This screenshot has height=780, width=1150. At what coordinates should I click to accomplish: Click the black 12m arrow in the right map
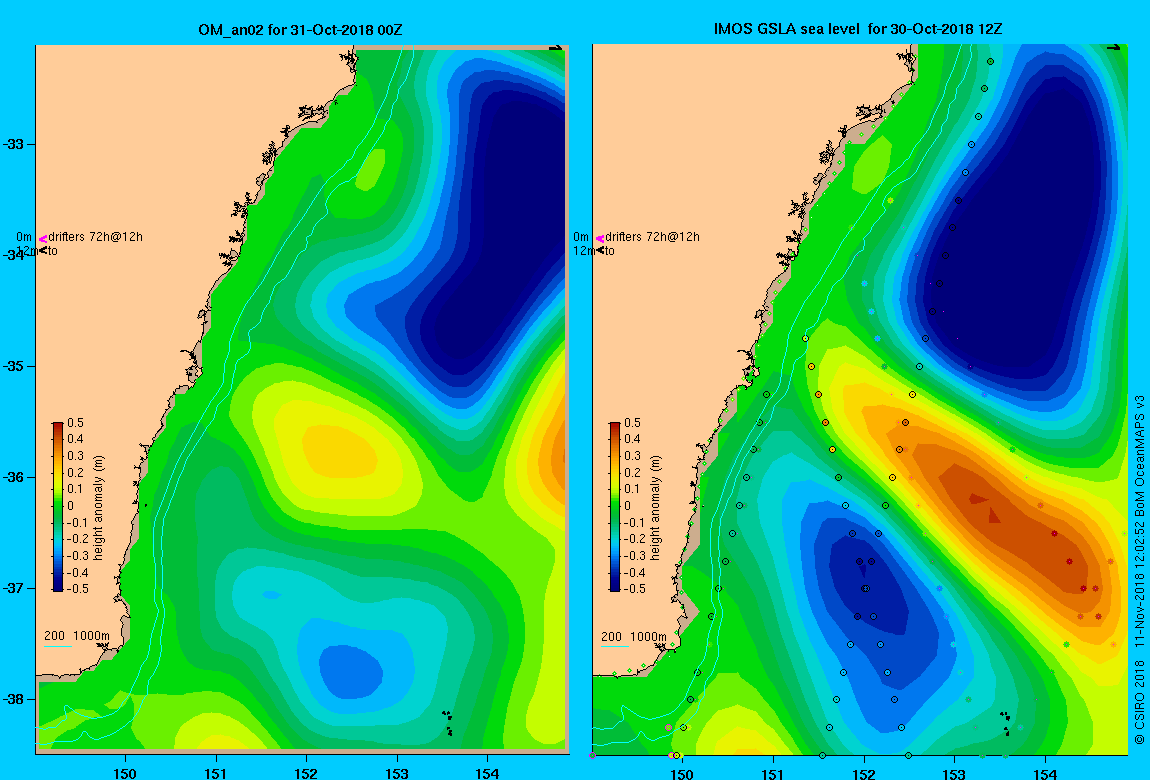pos(600,251)
